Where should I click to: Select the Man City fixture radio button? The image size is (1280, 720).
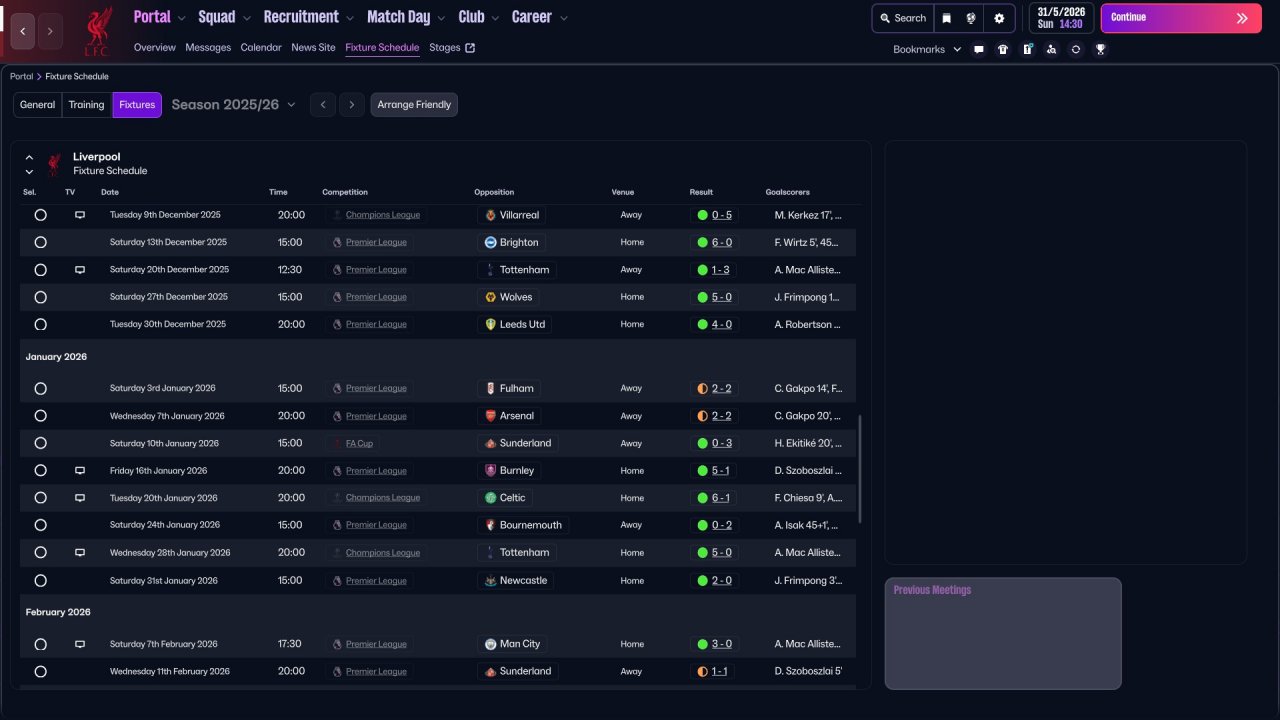tap(40, 645)
